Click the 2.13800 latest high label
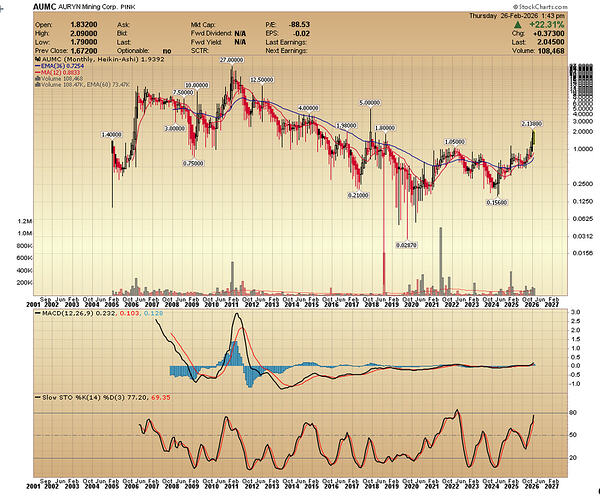600x499 pixels. [532, 124]
